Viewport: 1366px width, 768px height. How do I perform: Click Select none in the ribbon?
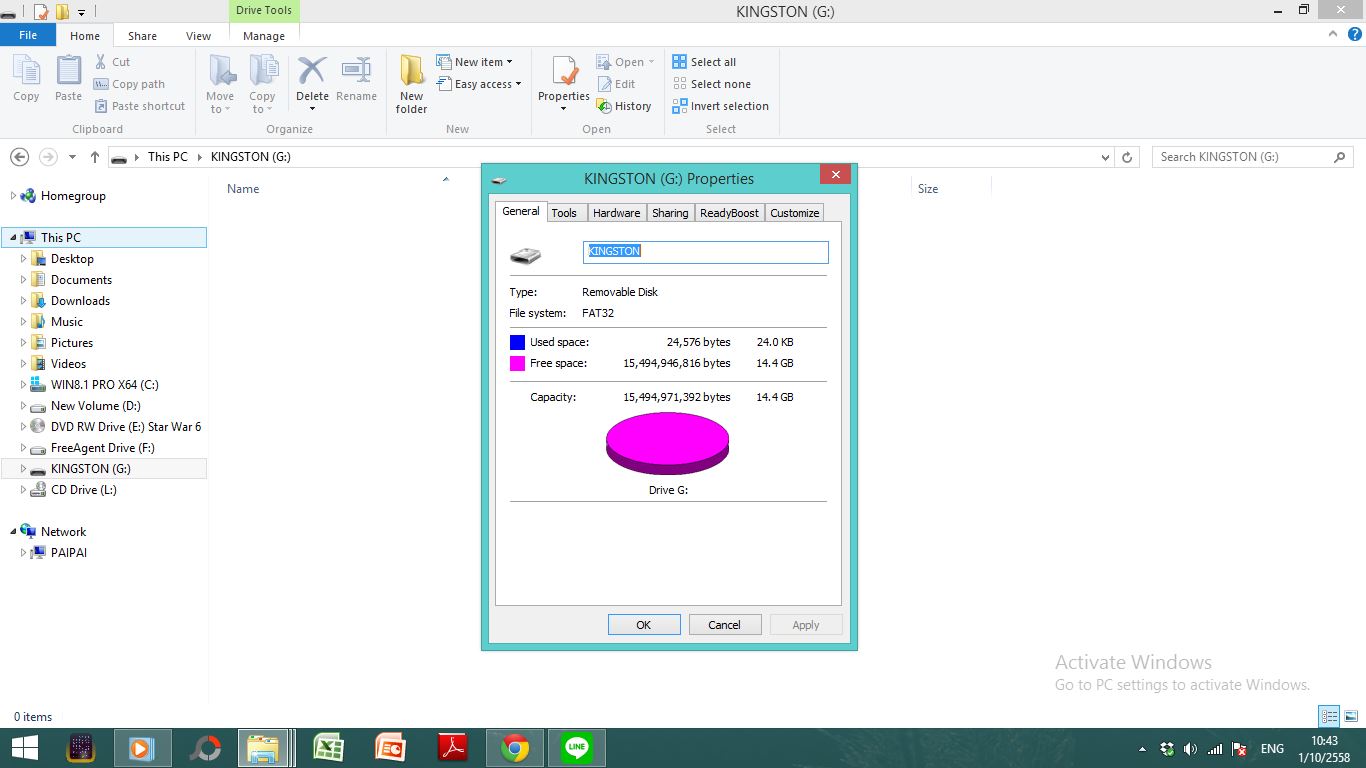click(711, 84)
